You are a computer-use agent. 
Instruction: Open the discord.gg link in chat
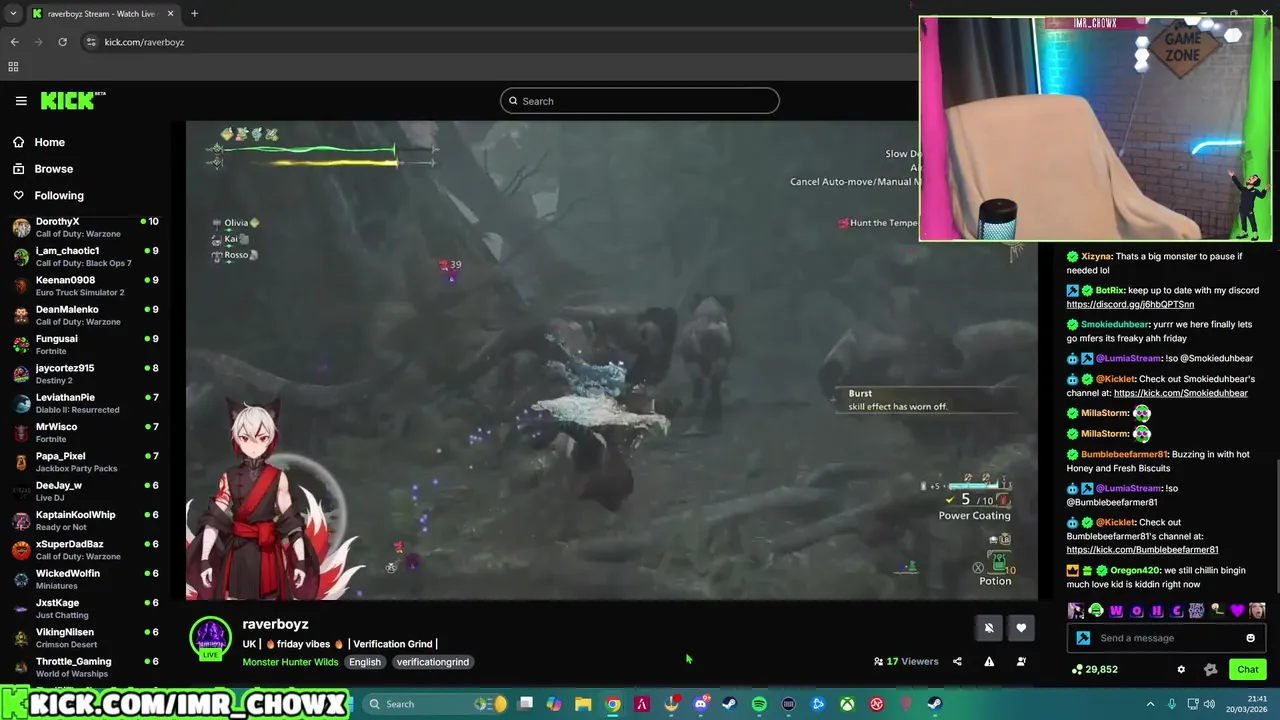pyautogui.click(x=1130, y=304)
